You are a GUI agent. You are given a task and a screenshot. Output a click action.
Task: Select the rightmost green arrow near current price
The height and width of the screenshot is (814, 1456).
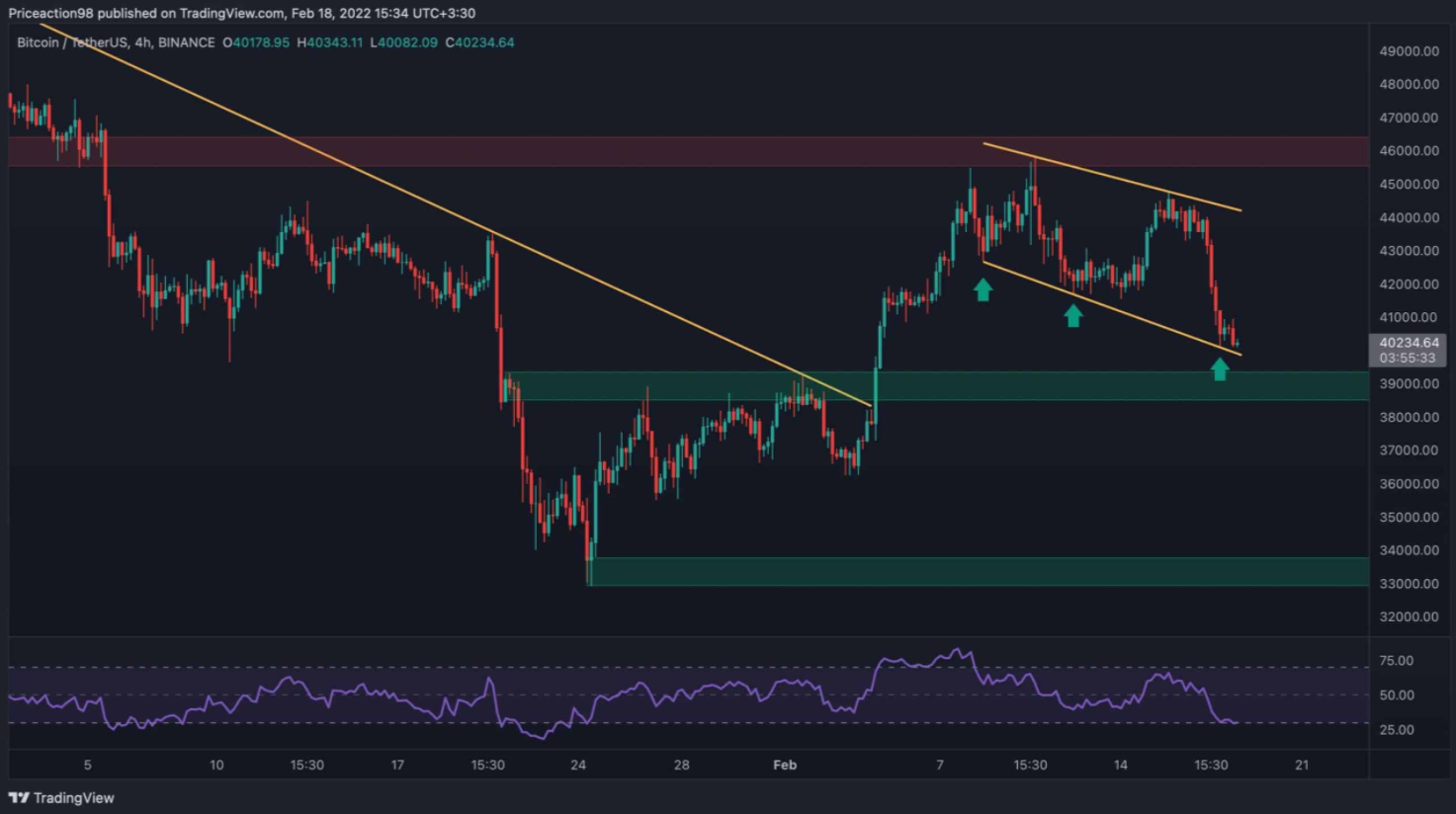pos(1220,368)
